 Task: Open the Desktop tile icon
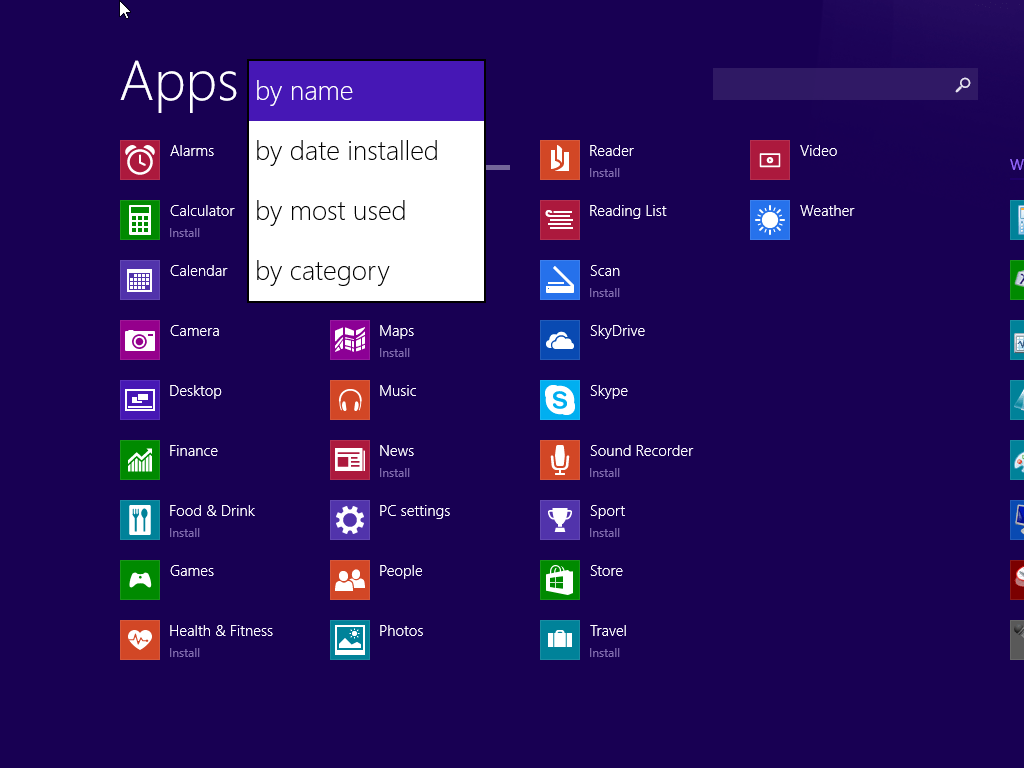pos(140,400)
